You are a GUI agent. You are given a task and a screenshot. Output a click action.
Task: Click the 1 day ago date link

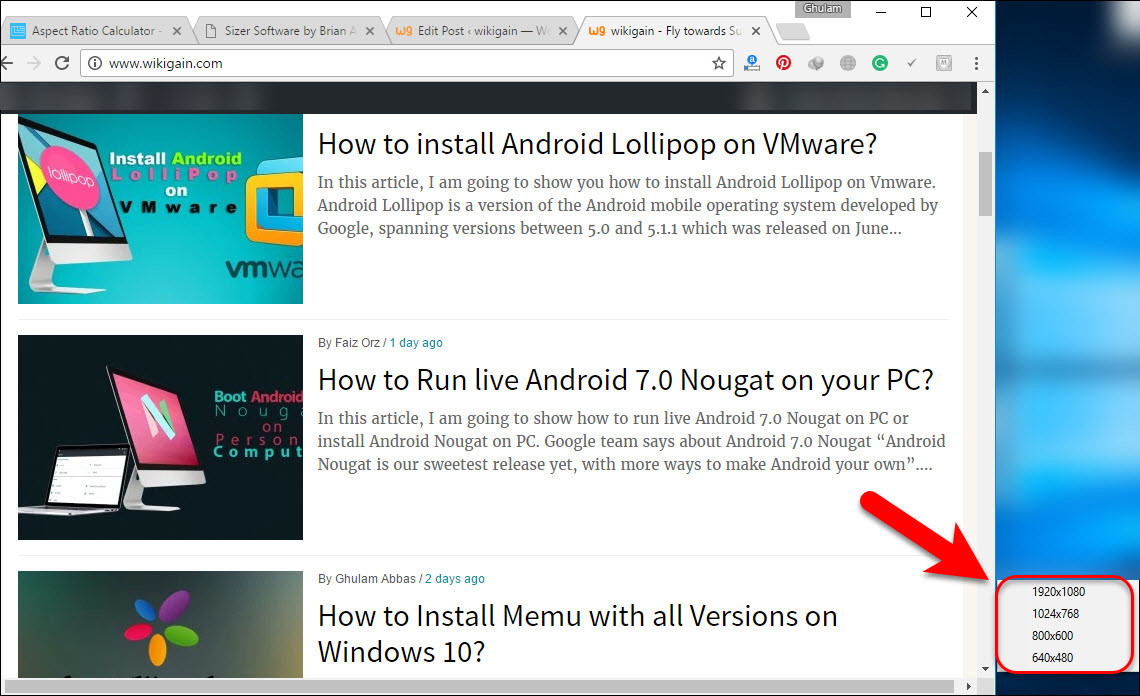416,343
